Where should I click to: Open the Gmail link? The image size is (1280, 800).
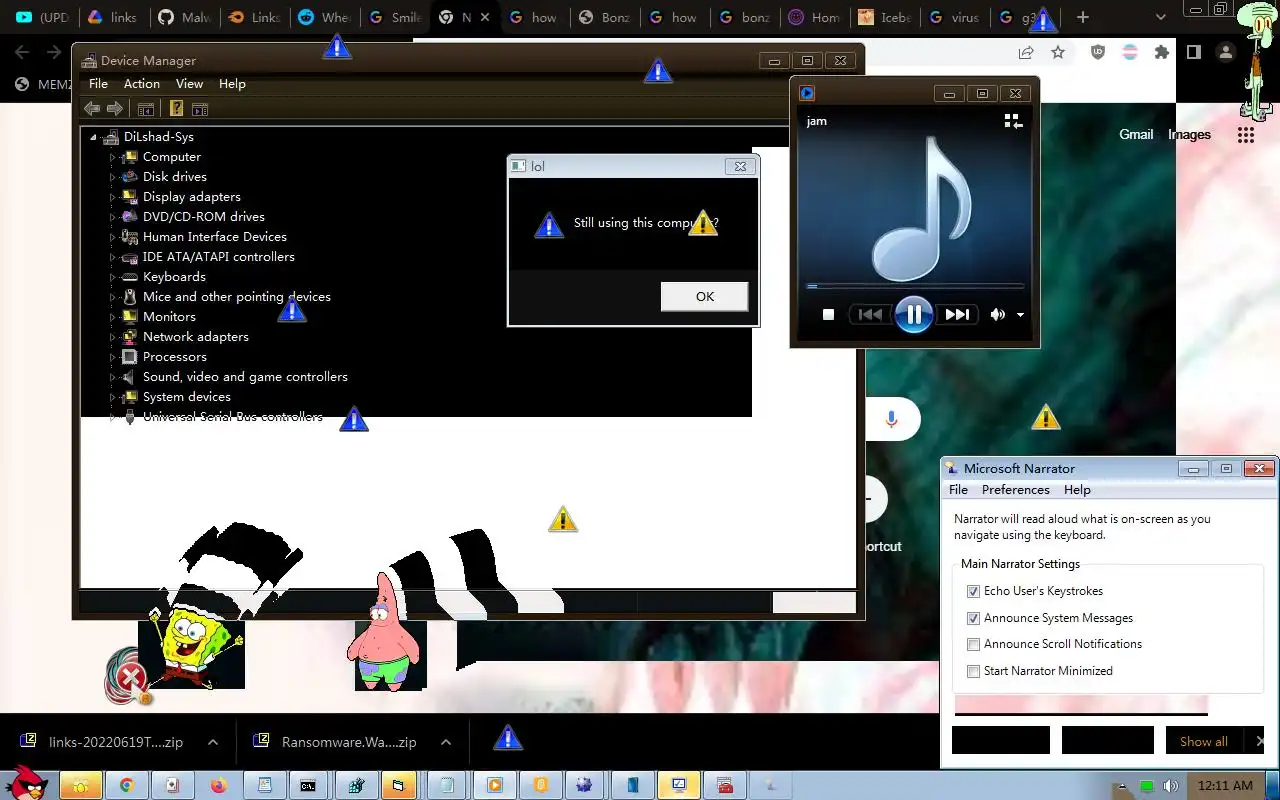1136,134
